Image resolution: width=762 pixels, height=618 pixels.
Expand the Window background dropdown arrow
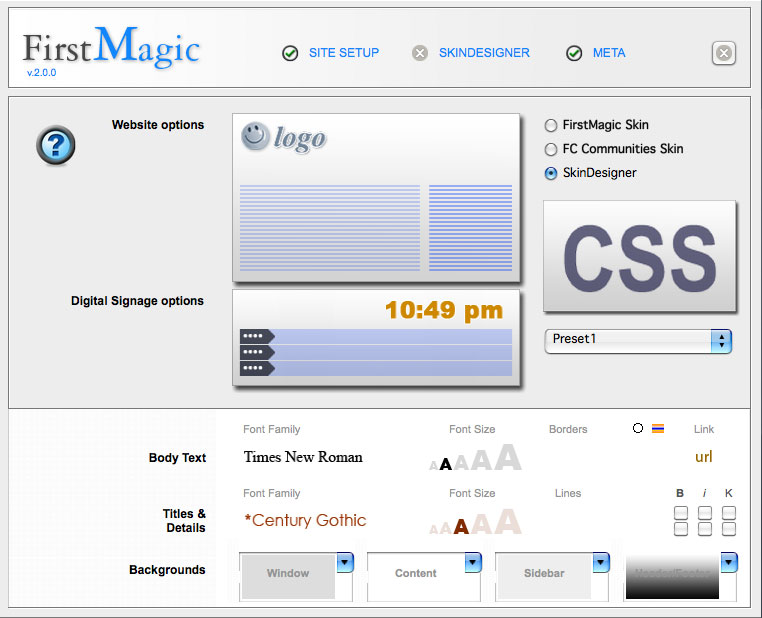[345, 563]
